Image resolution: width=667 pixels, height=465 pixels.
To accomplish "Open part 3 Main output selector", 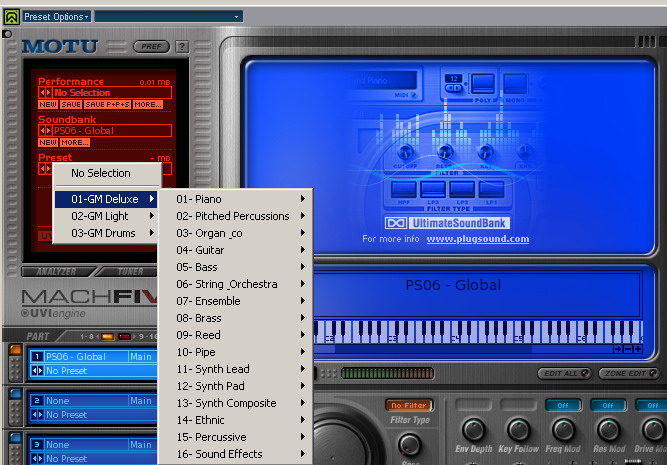I will 143,445.
